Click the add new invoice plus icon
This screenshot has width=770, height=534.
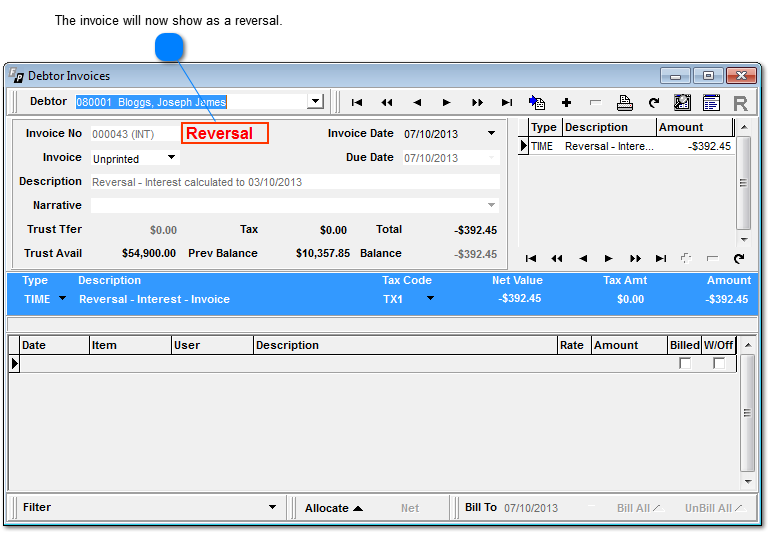click(566, 102)
